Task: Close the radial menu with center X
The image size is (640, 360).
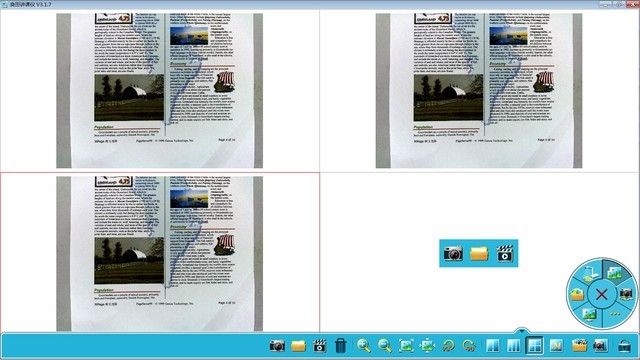Action: [x=602, y=294]
